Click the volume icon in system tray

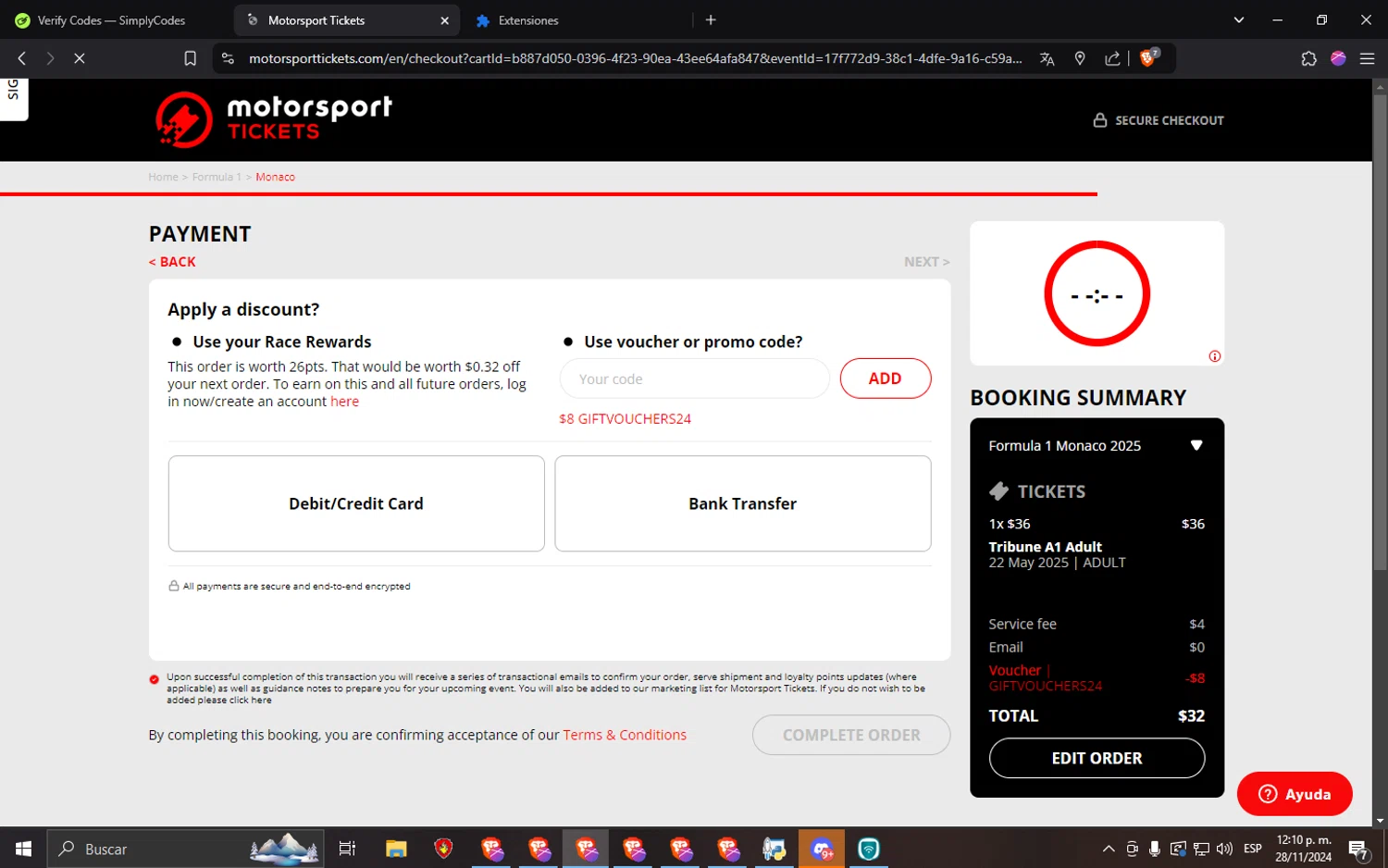pyautogui.click(x=1224, y=849)
